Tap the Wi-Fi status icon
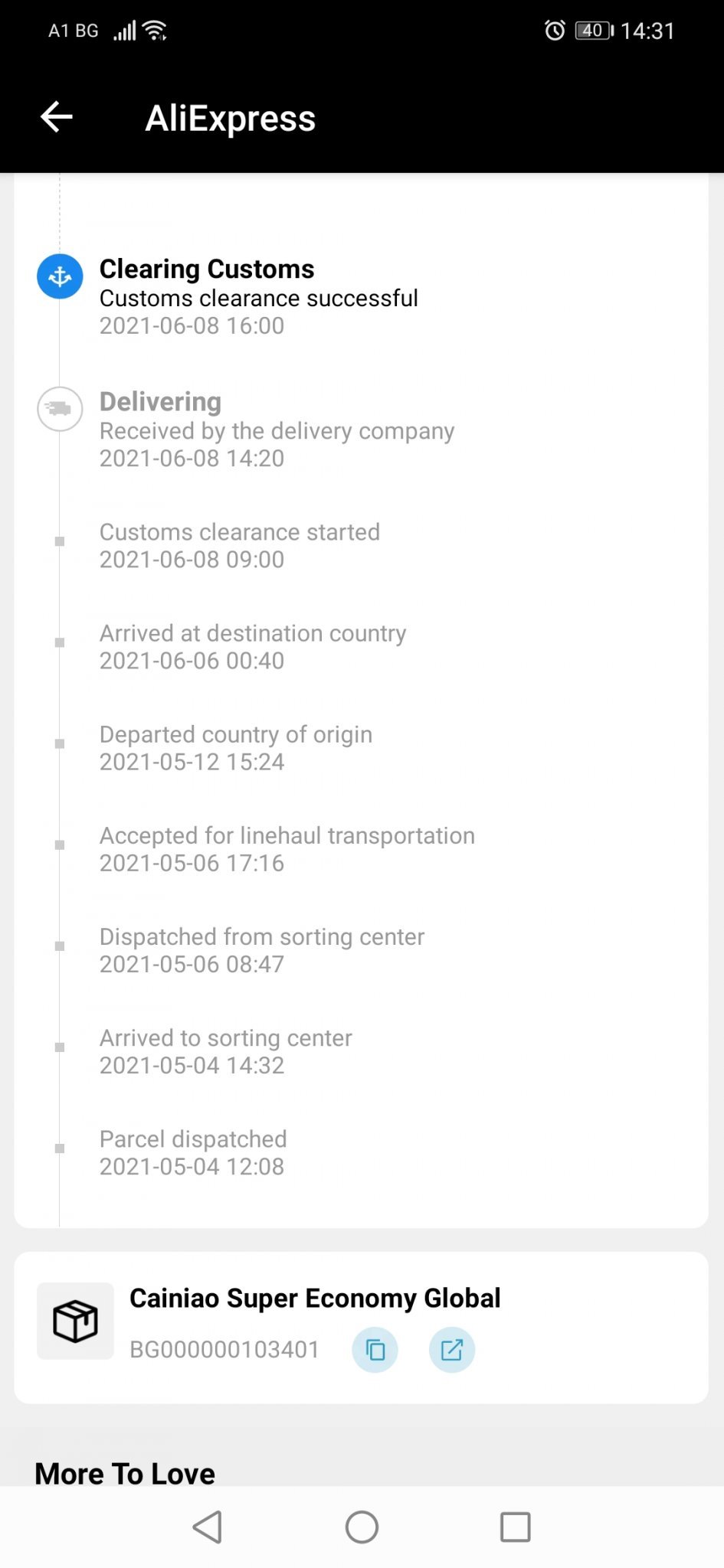This screenshot has width=724, height=1568. pyautogui.click(x=156, y=31)
